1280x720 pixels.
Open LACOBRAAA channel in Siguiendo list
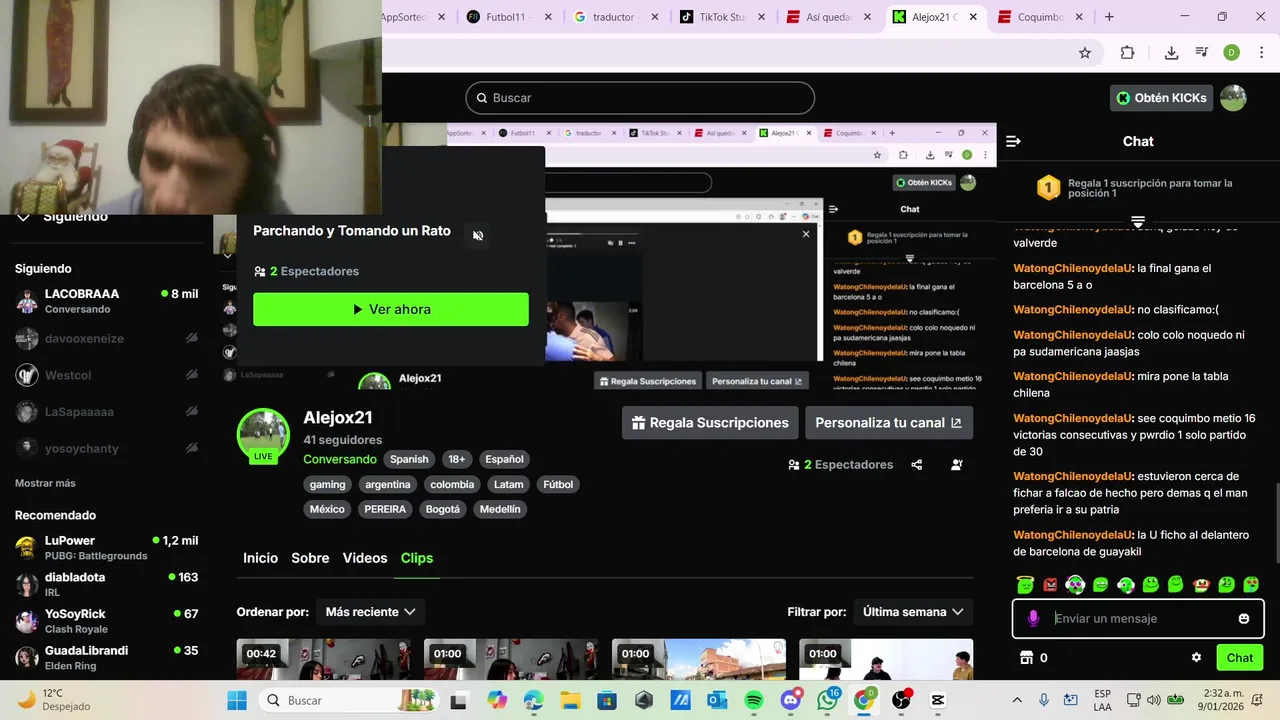pos(106,300)
